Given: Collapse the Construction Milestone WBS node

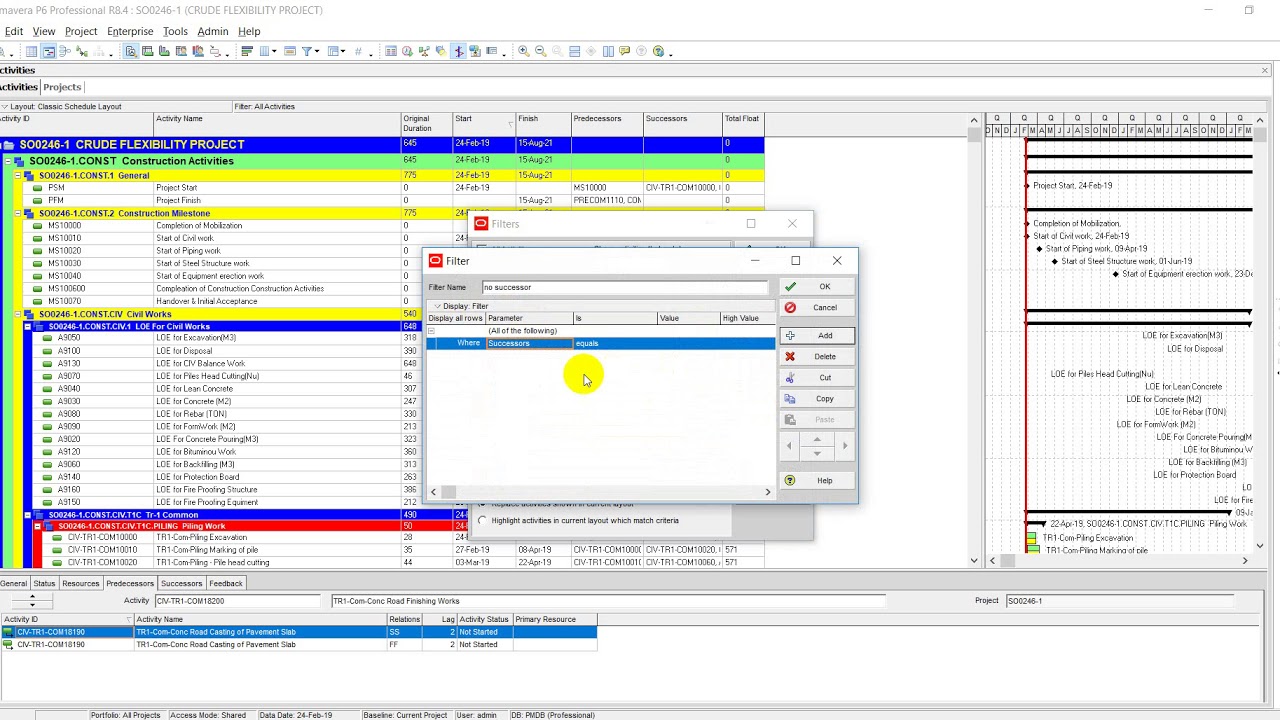Looking at the screenshot, I should [x=18, y=214].
